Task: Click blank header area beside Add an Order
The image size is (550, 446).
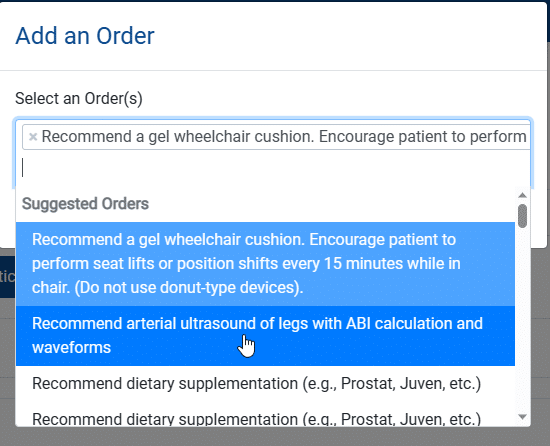Action: click(x=351, y=36)
